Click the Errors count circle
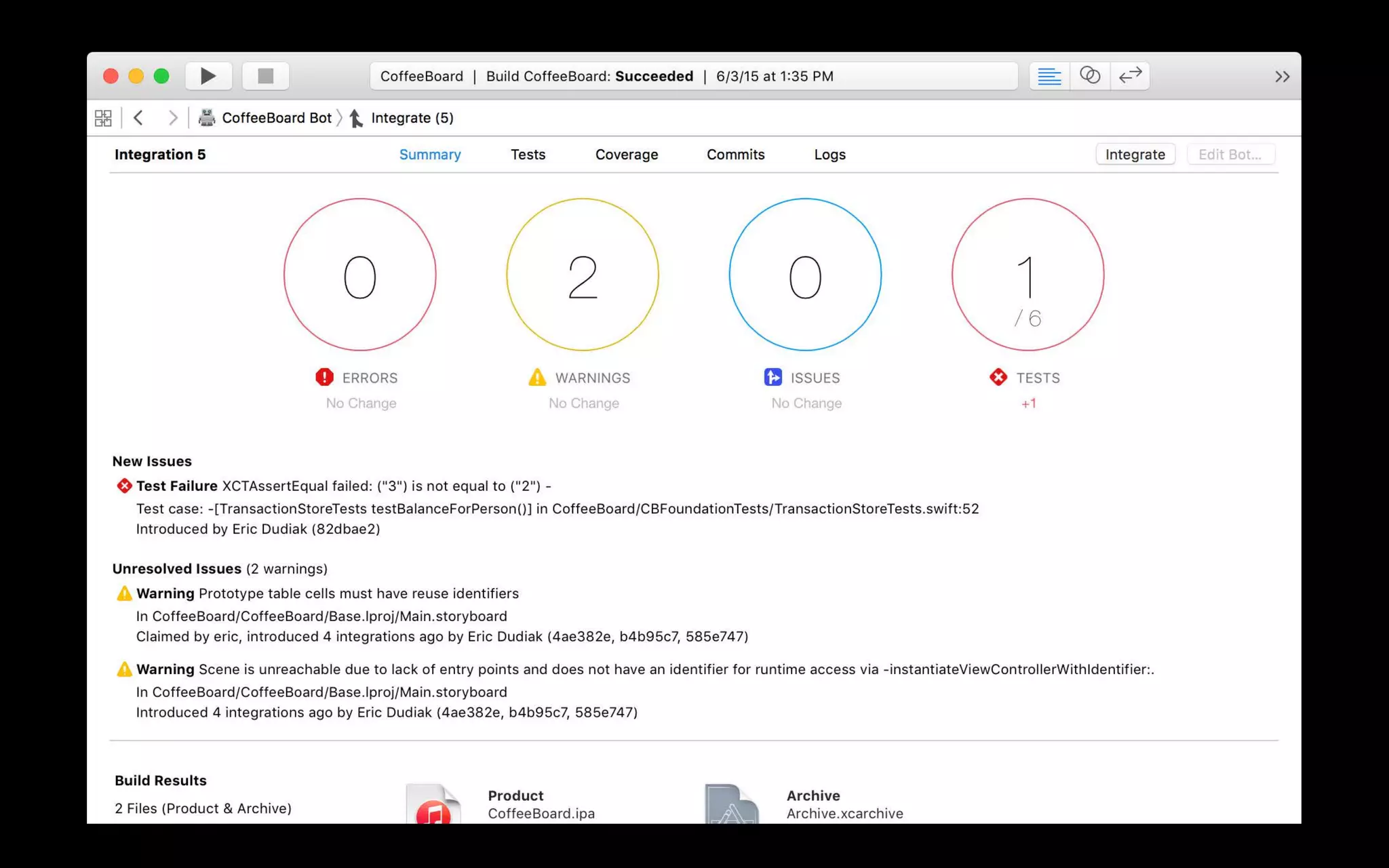1389x868 pixels. tap(360, 275)
